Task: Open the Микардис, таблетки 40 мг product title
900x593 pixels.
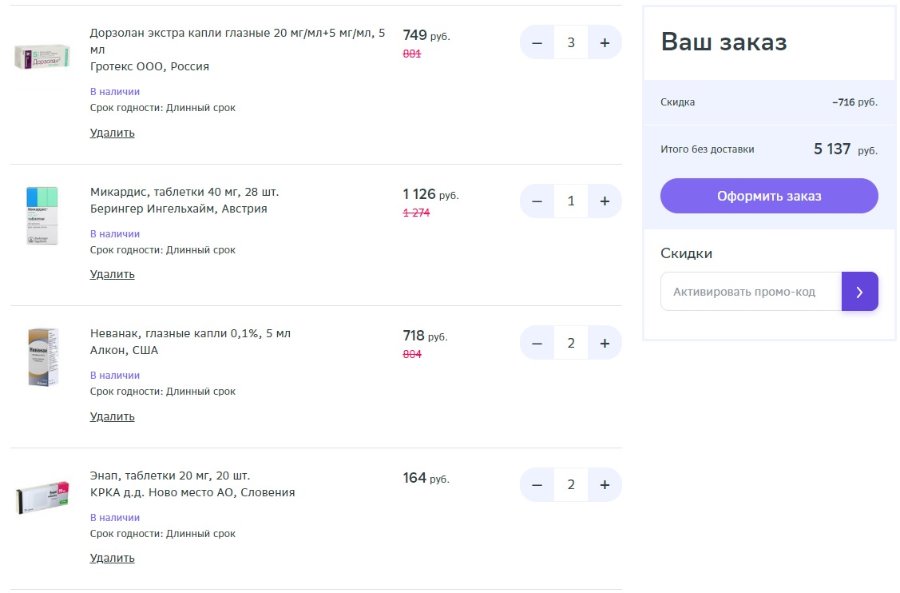Action: tap(184, 192)
